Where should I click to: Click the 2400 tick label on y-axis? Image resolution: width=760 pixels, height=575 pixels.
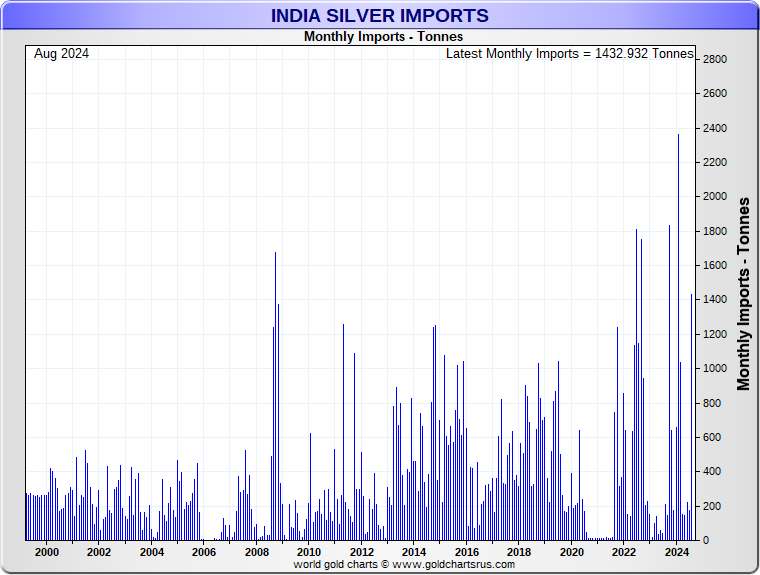tap(714, 129)
